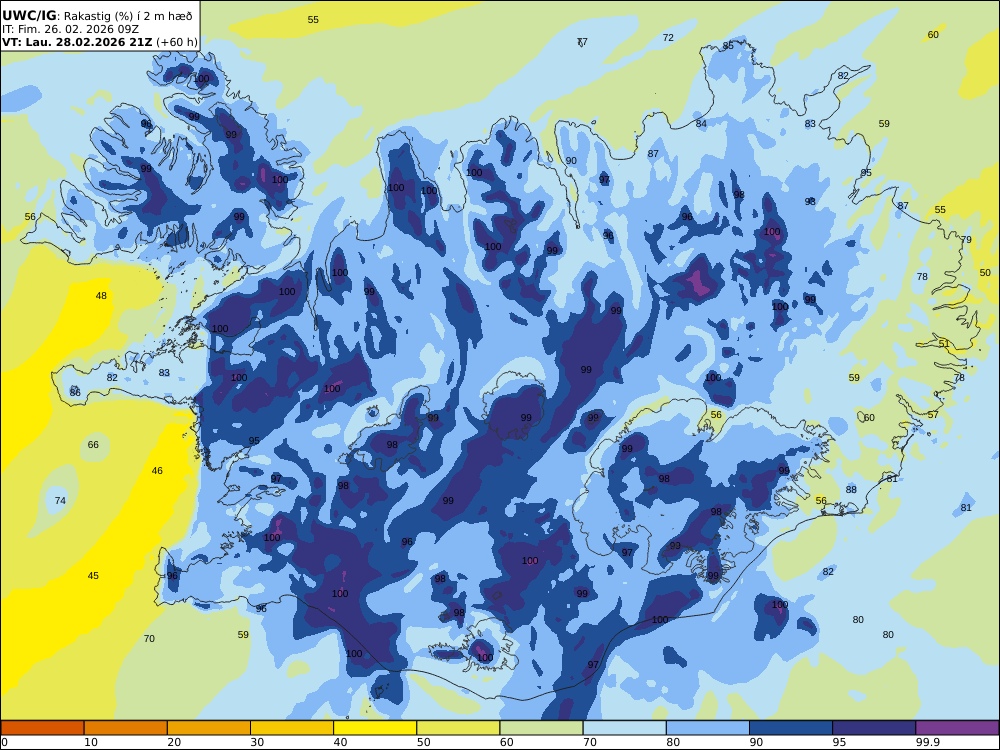Click the map value '45' in the southwest
The image size is (1000, 750).
[93, 576]
